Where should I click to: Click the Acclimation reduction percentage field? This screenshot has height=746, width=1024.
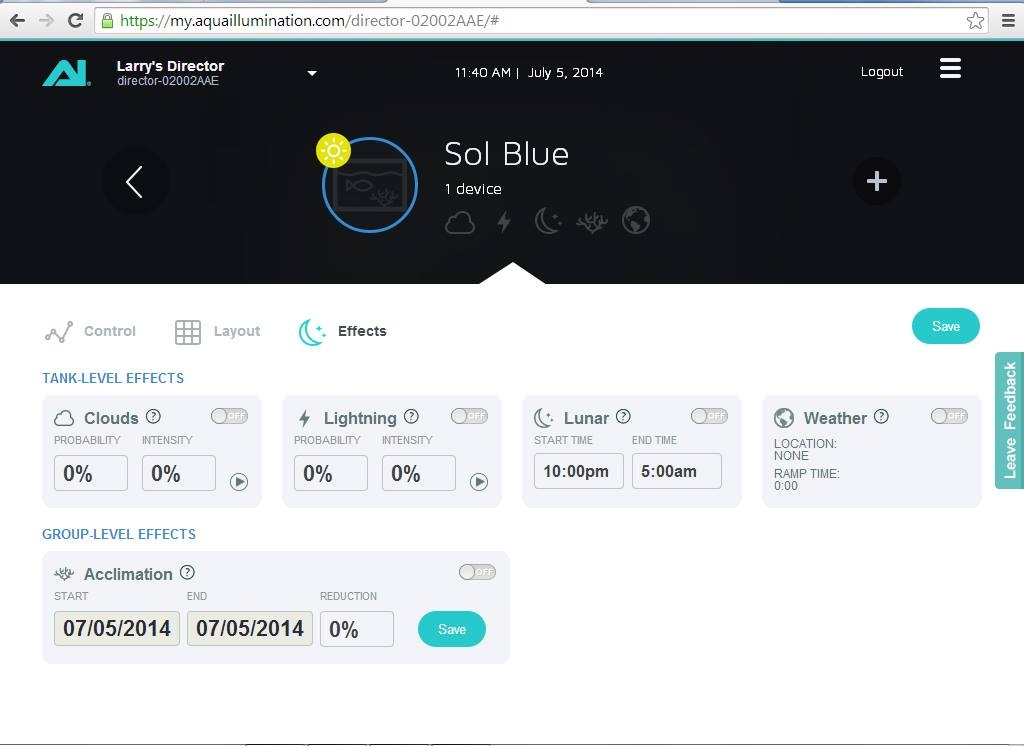point(357,629)
